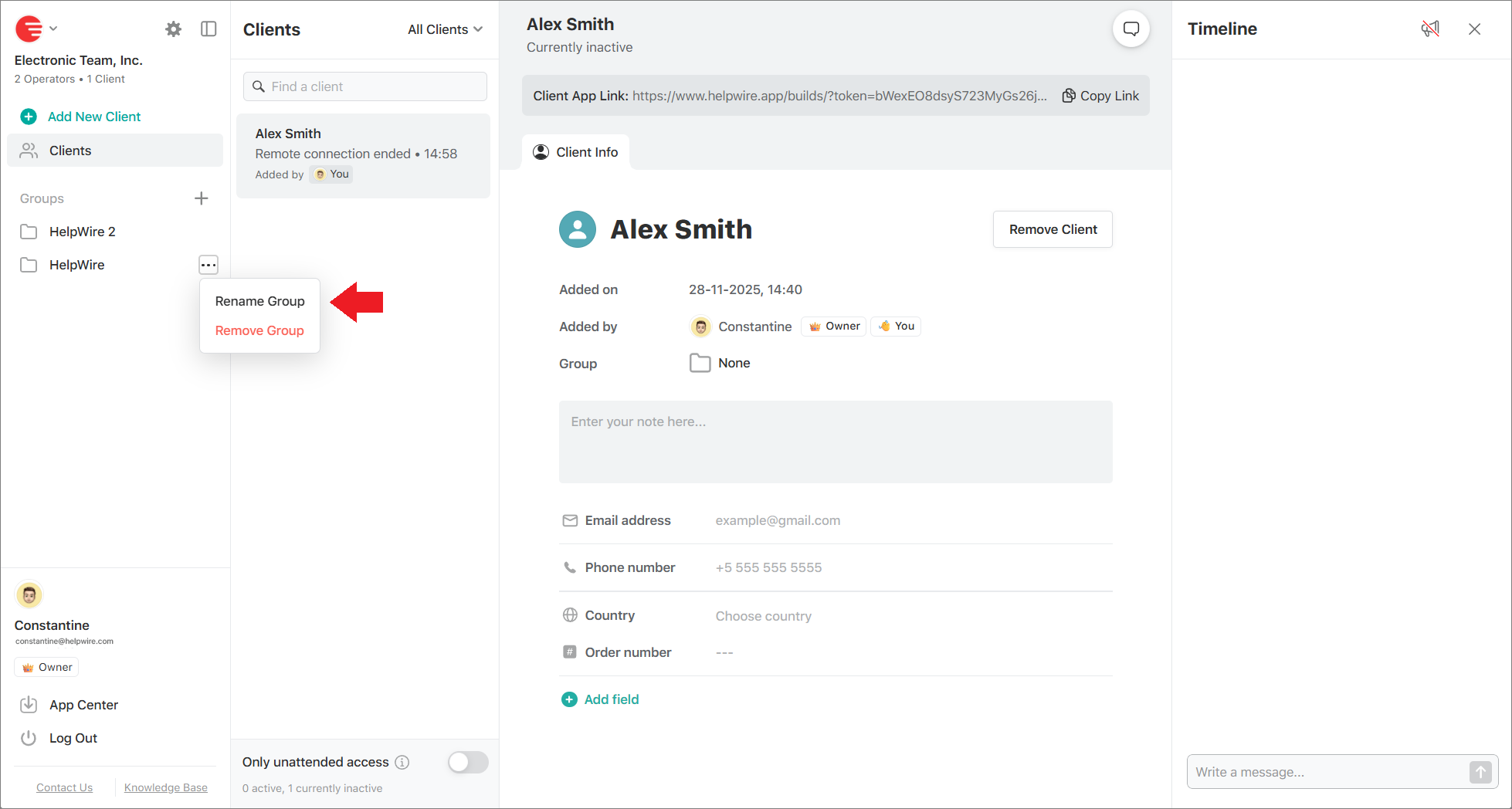Enable Only unattended access
The image size is (1512, 809).
(467, 762)
